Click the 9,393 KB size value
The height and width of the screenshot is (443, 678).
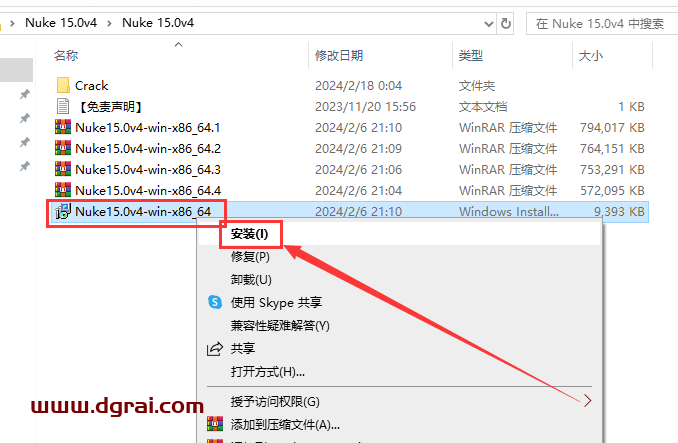coord(619,211)
